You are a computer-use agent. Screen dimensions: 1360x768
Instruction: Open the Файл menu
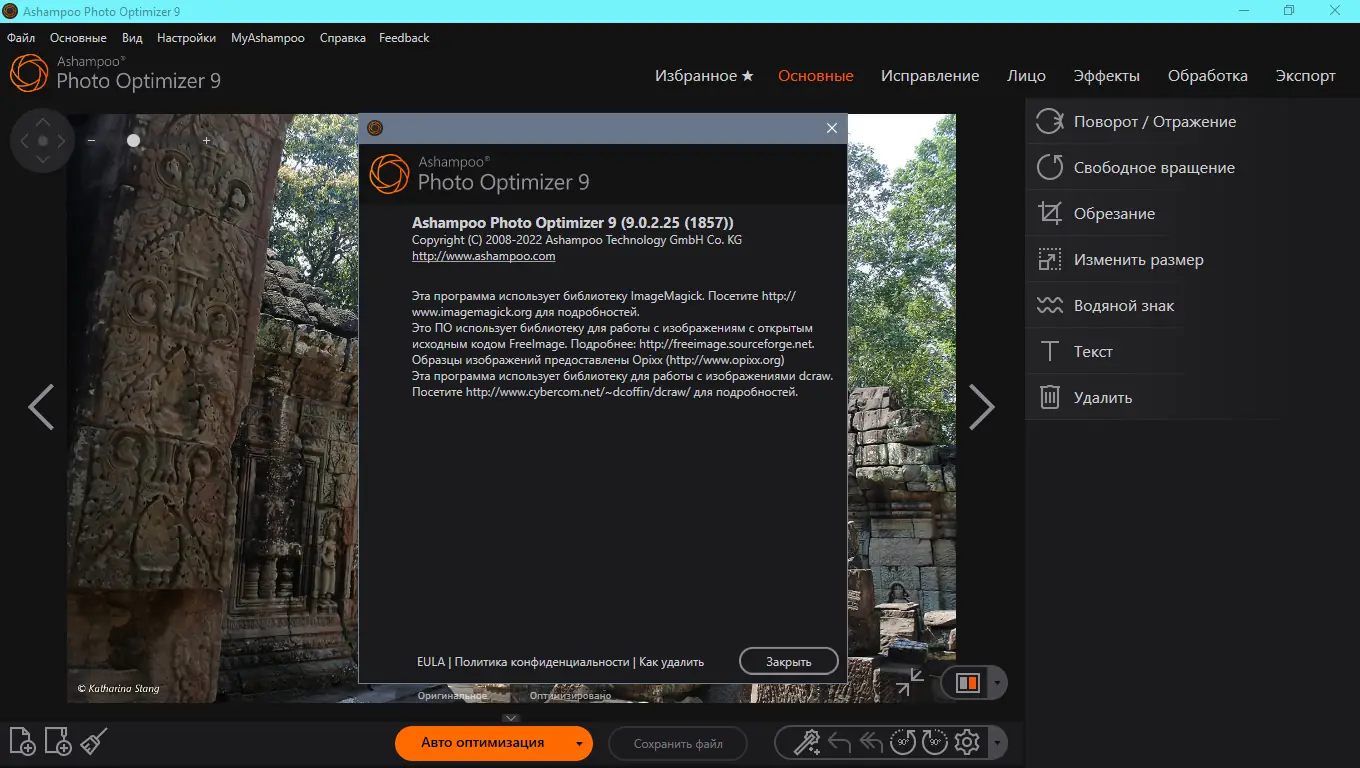tap(21, 38)
